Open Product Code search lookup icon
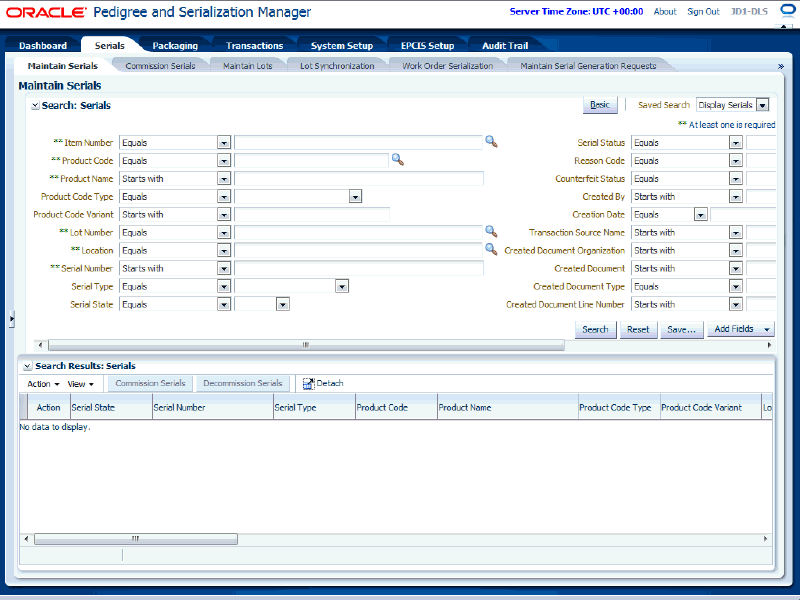Viewport: 800px width, 600px height. pos(398,160)
